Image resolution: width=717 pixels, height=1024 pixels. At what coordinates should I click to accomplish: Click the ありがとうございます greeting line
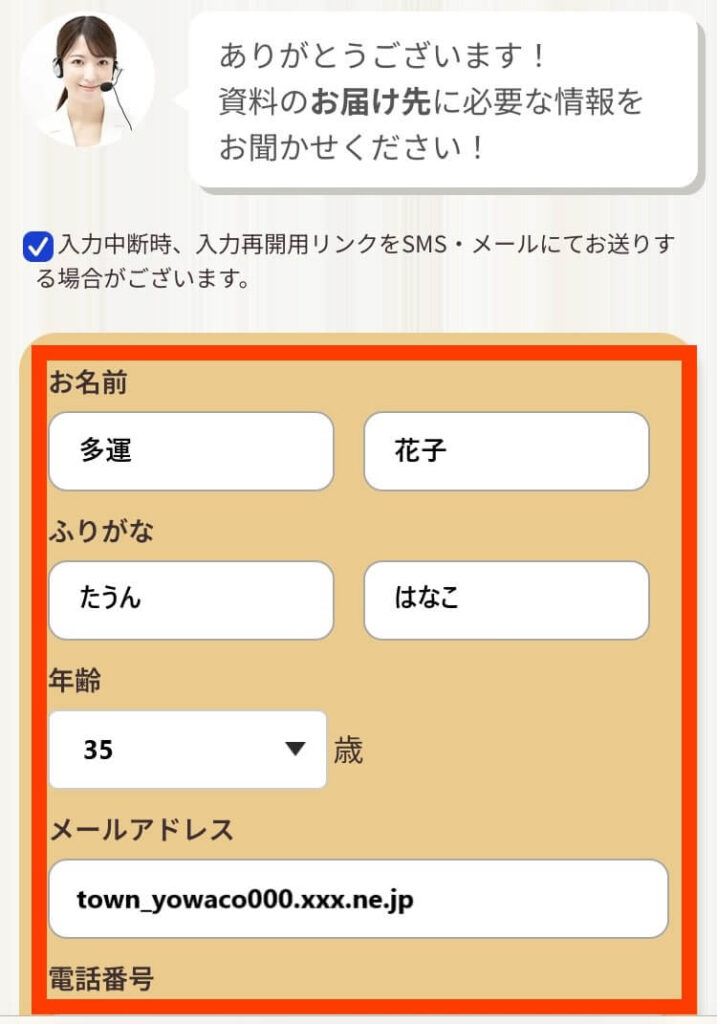pos(383,56)
